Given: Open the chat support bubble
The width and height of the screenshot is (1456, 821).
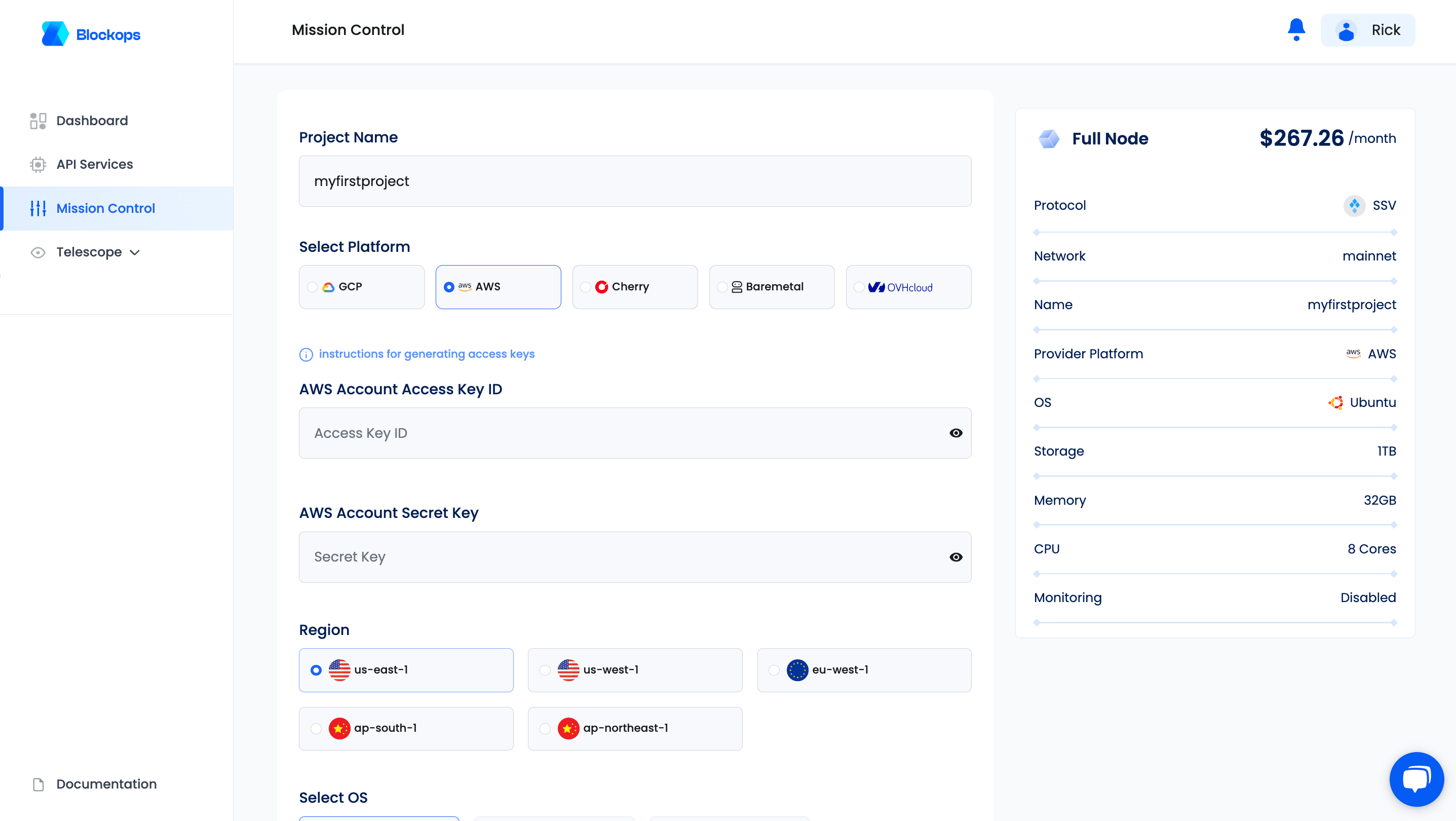Looking at the screenshot, I should tap(1416, 779).
